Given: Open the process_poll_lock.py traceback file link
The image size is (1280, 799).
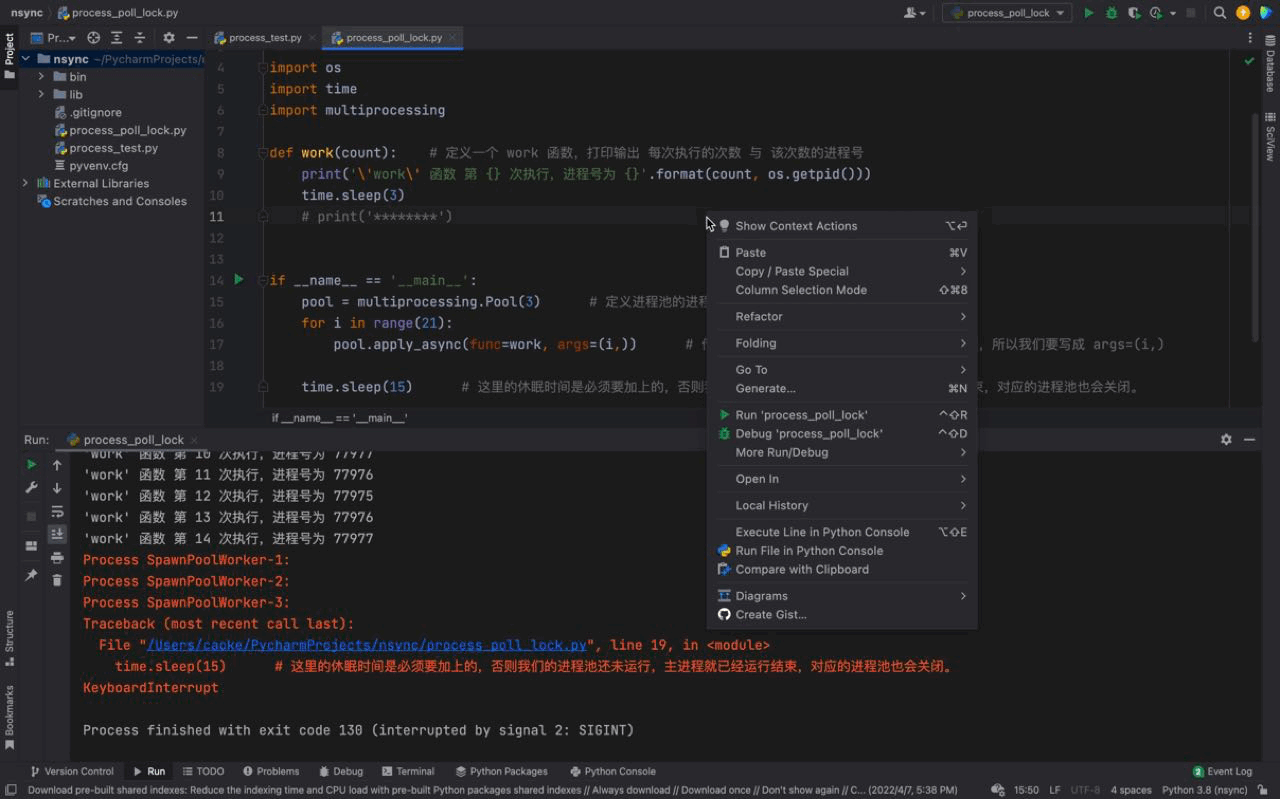Looking at the screenshot, I should point(366,645).
